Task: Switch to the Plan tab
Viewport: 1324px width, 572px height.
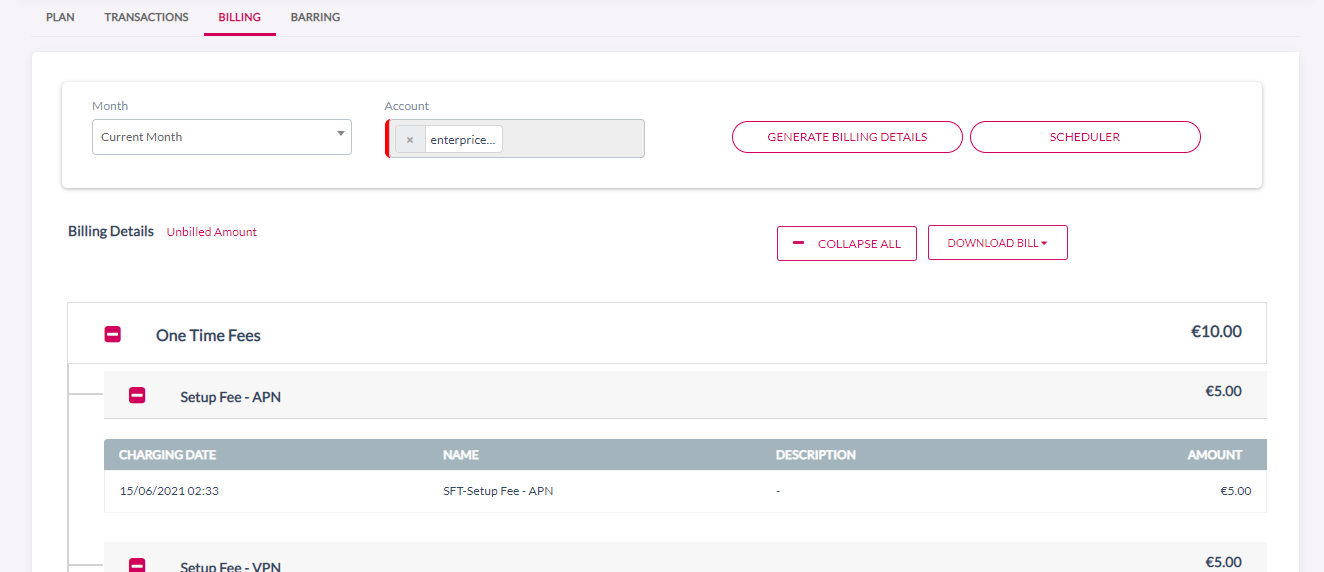Action: point(60,17)
